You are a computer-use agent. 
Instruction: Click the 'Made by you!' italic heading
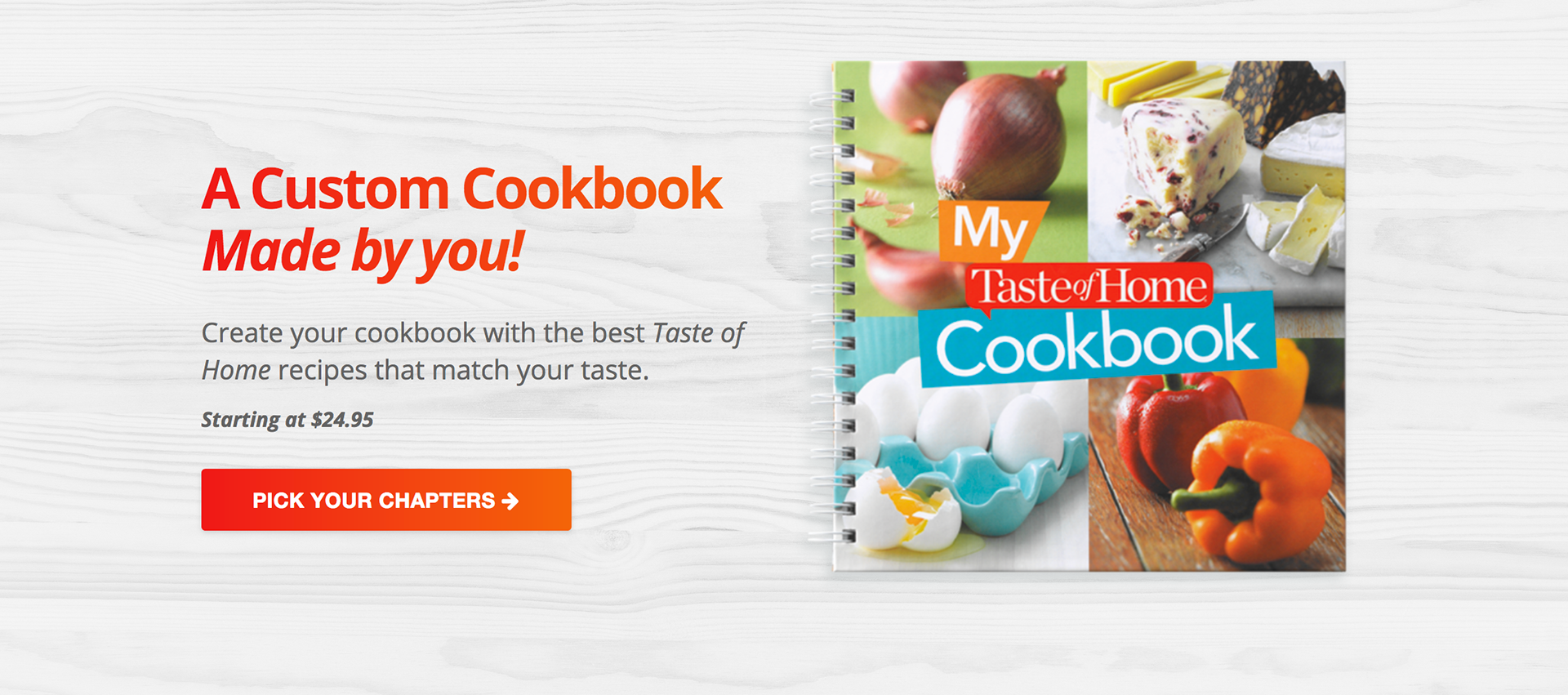coord(363,252)
